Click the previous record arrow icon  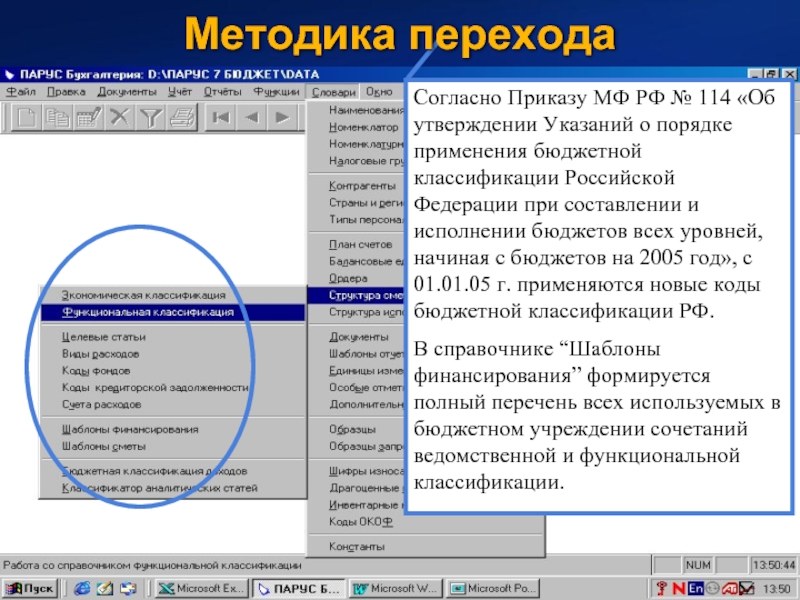click(251, 117)
